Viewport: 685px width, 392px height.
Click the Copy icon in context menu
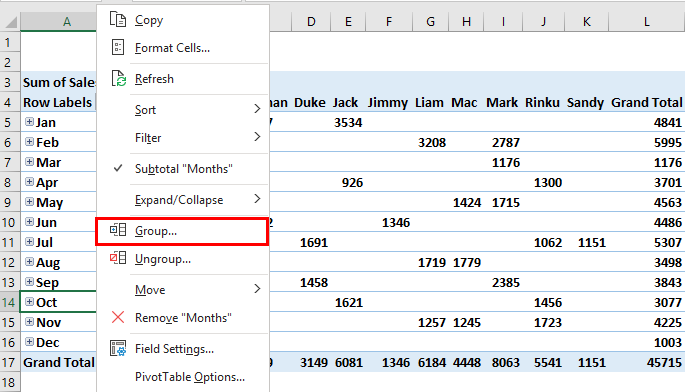coord(118,20)
